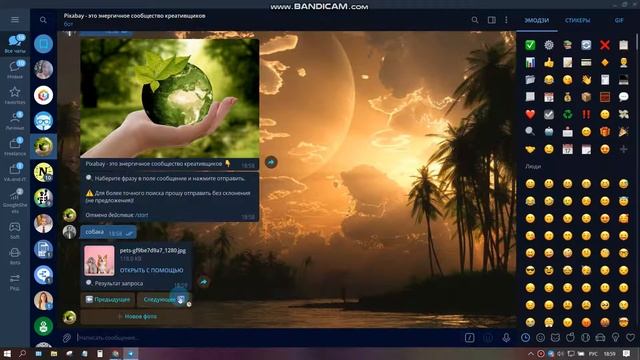Viewport: 640px width, 360px height.
Task: Click the /start command link
Action: pos(142,215)
